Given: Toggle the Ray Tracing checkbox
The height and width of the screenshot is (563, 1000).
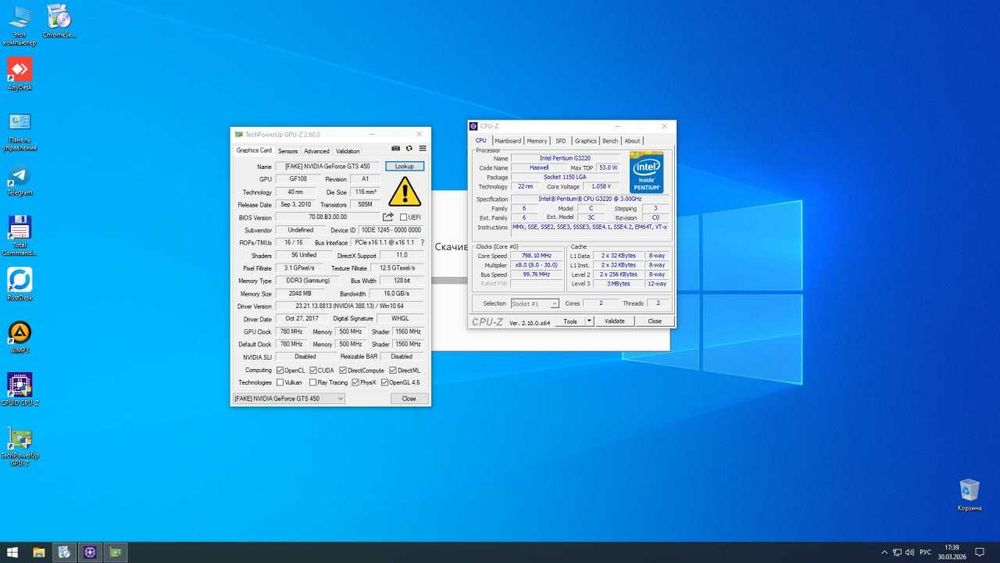Looking at the screenshot, I should [x=312, y=383].
